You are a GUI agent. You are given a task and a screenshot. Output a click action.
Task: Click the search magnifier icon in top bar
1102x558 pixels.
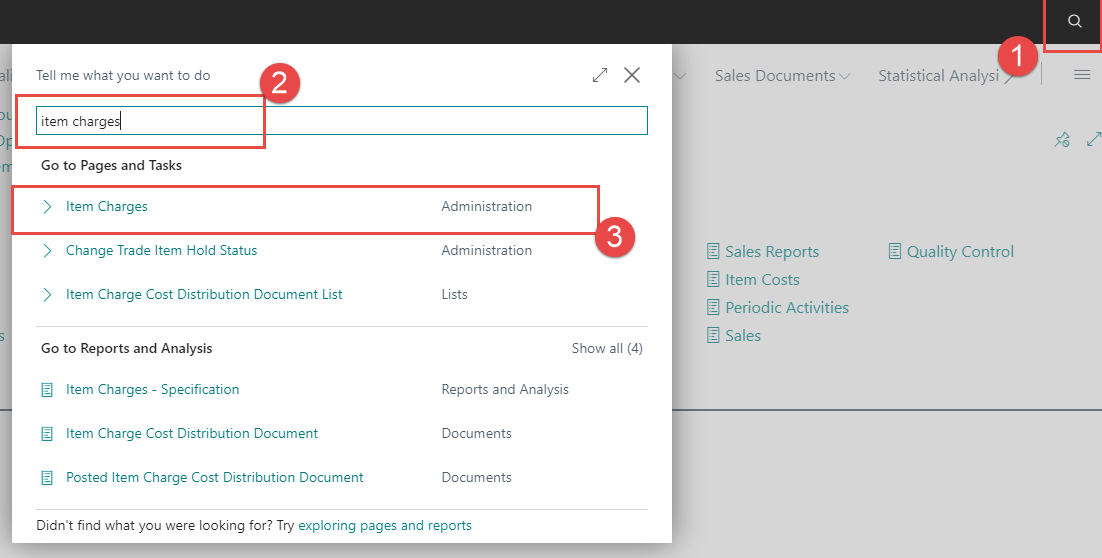point(1074,22)
